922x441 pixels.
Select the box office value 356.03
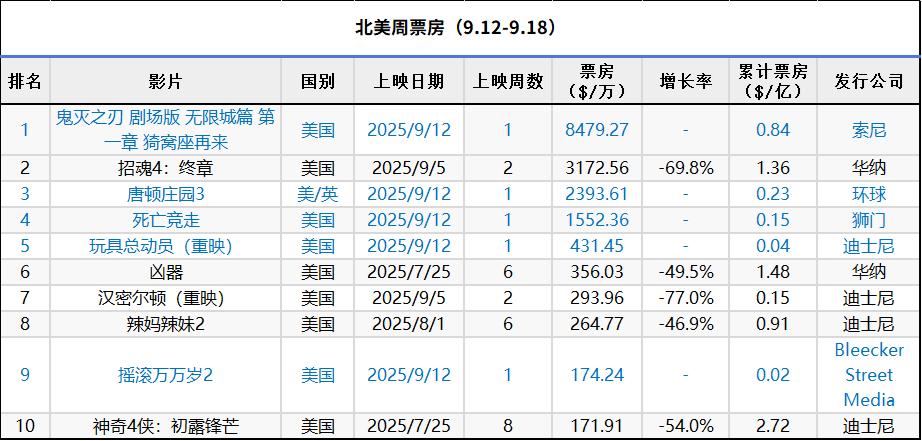click(x=597, y=272)
